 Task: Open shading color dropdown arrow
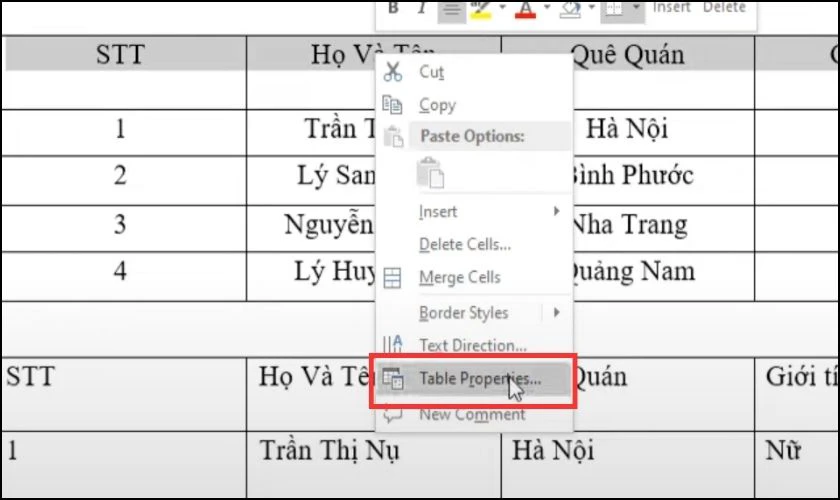[x=591, y=8]
